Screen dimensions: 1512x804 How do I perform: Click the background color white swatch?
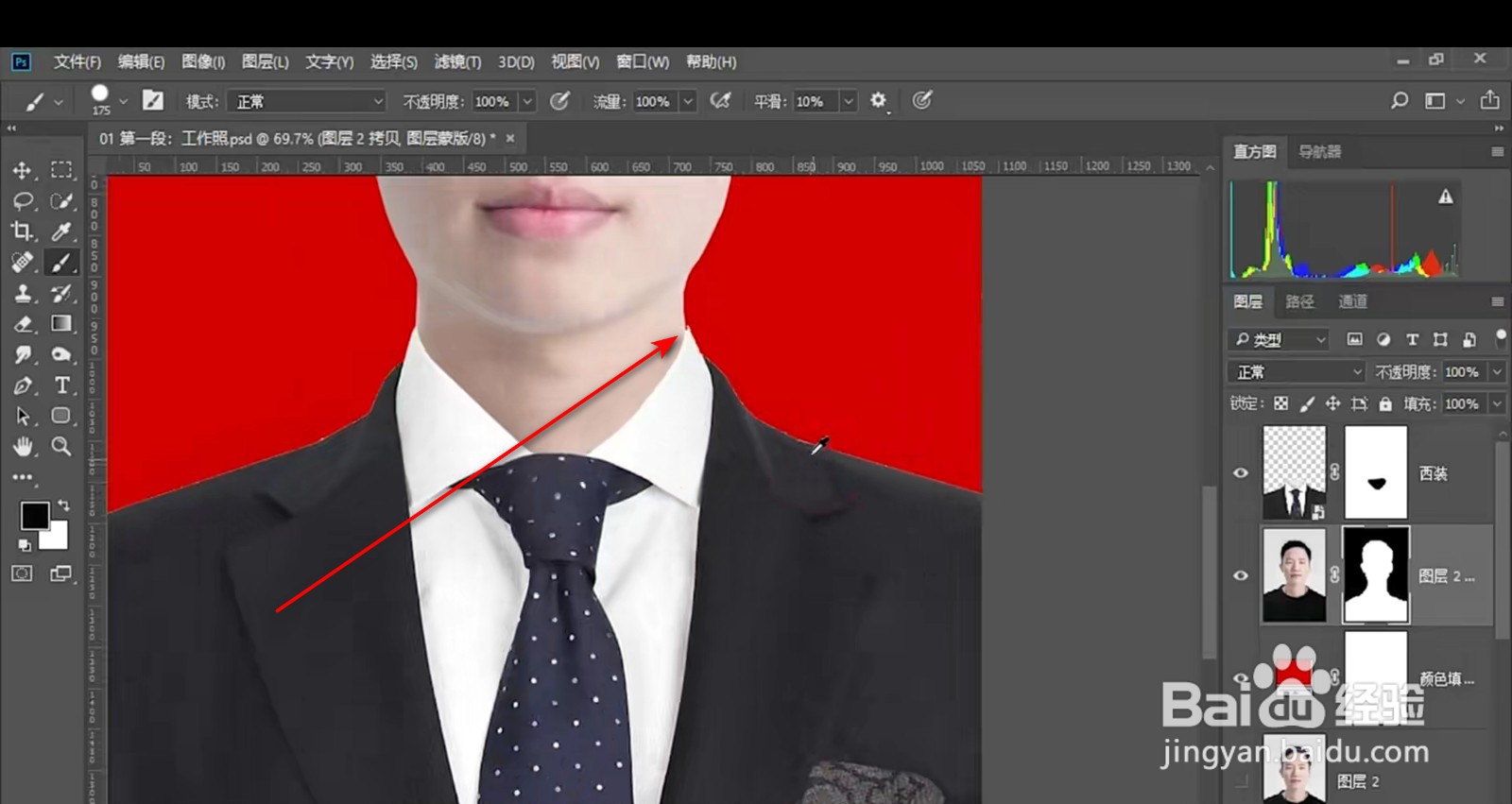coord(58,537)
